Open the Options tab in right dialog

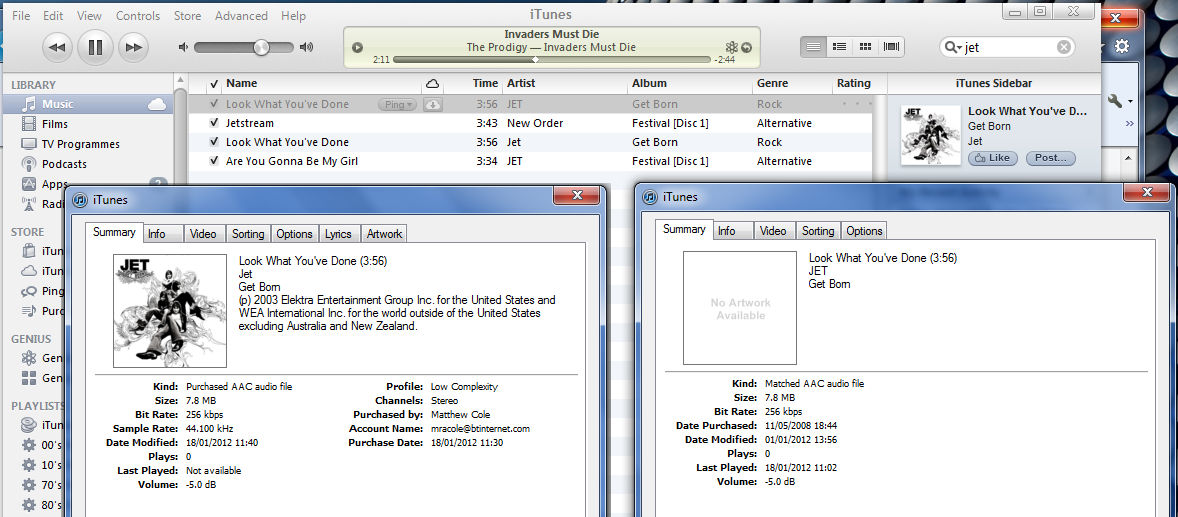tap(864, 231)
